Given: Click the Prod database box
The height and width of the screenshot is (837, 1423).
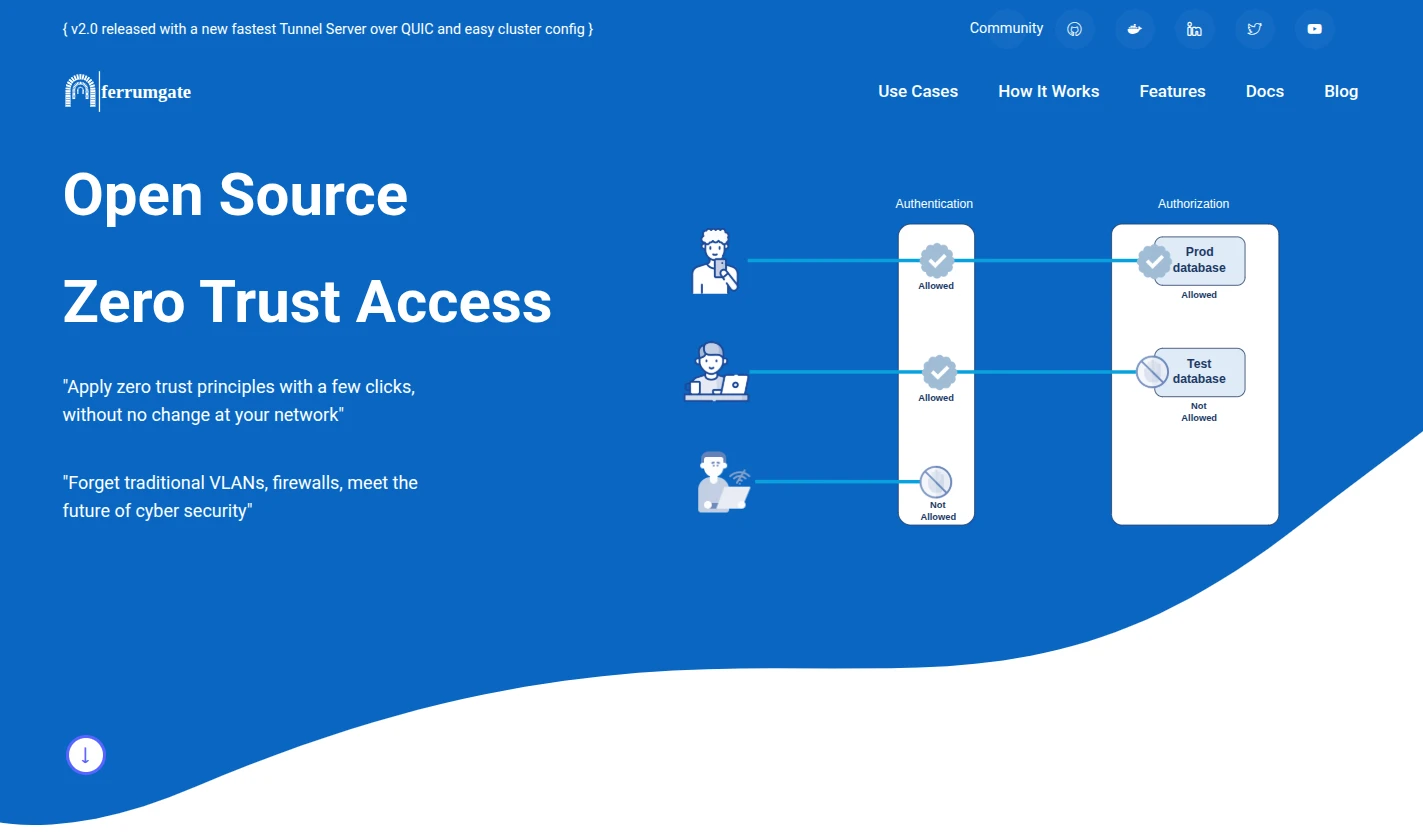Looking at the screenshot, I should 1199,261.
